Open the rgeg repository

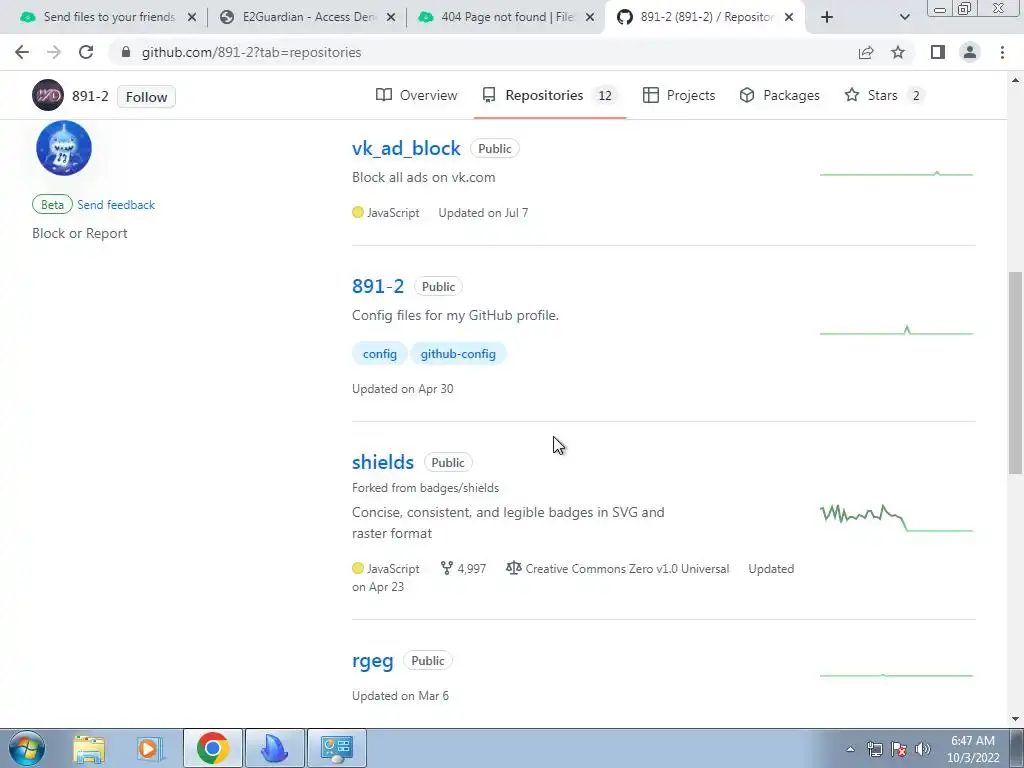pos(373,661)
